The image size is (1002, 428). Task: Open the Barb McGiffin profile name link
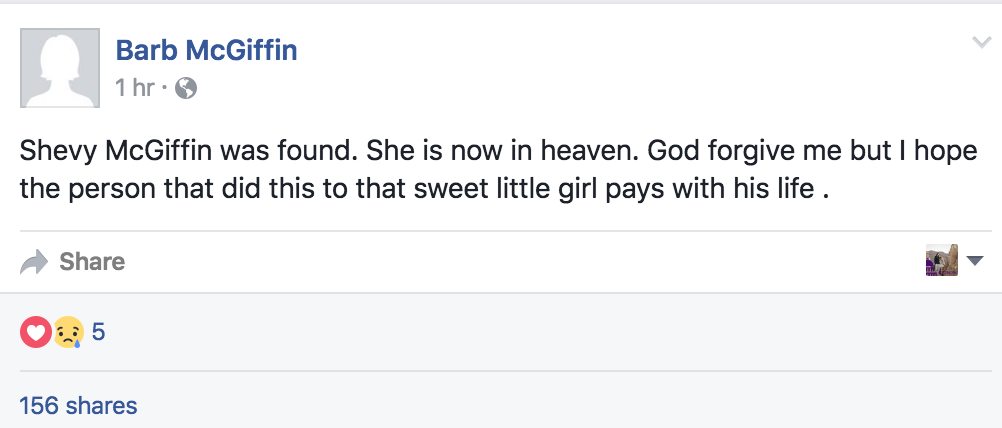point(206,49)
